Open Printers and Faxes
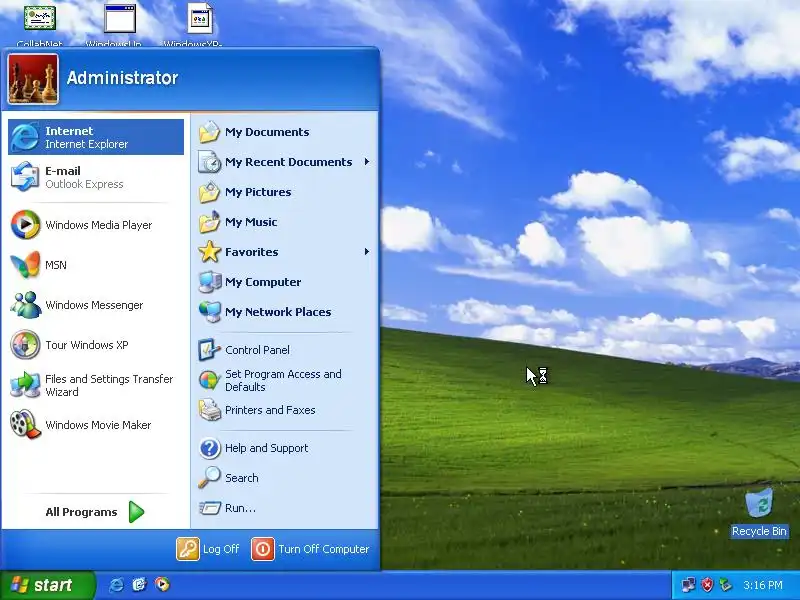The image size is (800, 600). 284,410
